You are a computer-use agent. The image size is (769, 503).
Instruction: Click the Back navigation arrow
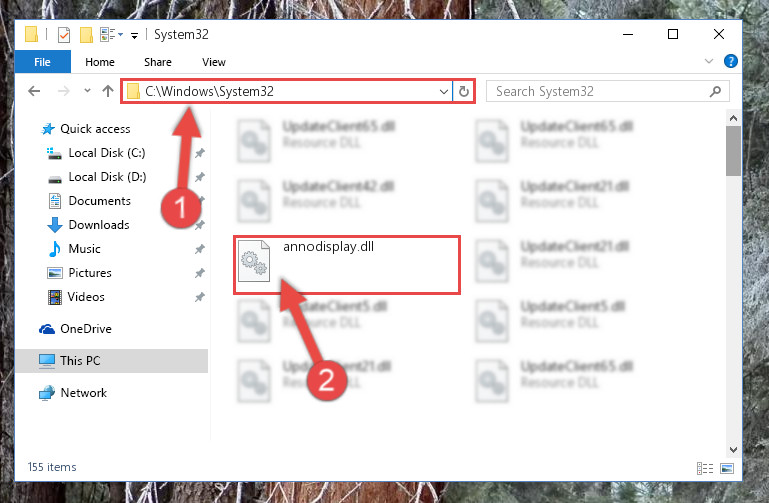(x=34, y=91)
